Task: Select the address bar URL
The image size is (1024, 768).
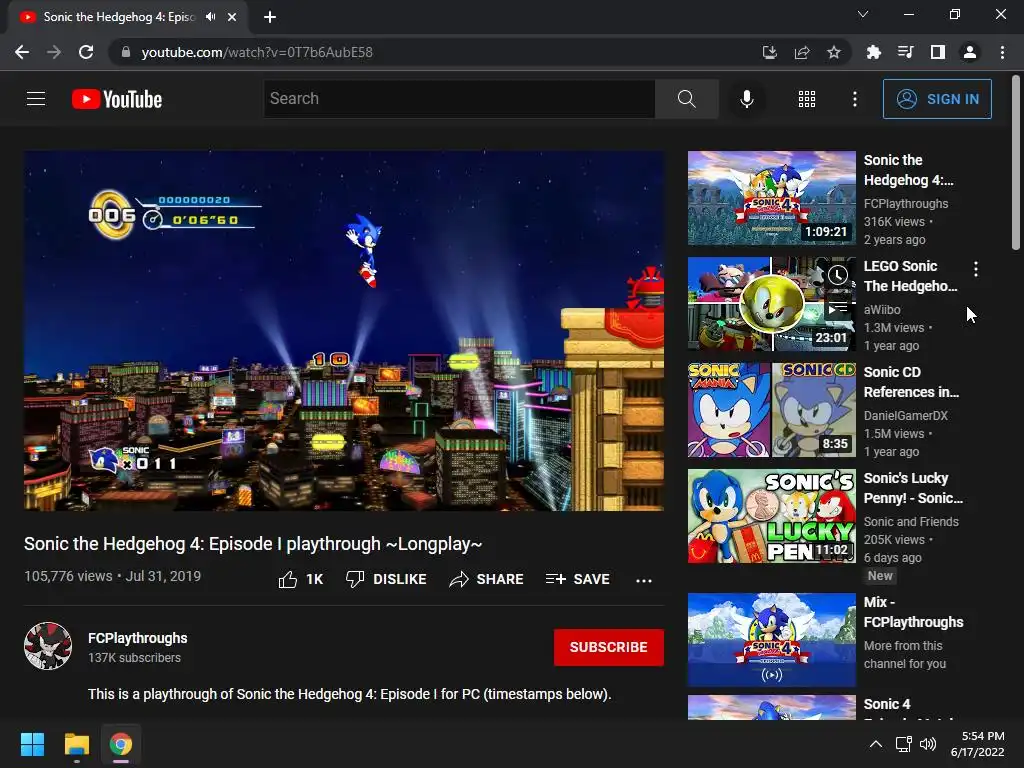Action: point(257,52)
